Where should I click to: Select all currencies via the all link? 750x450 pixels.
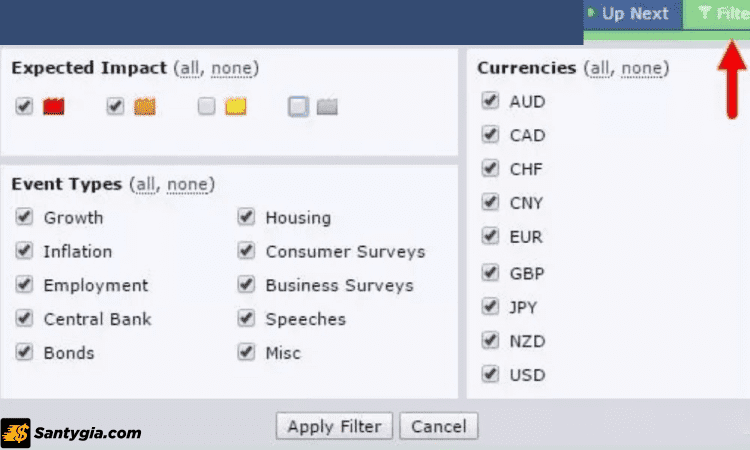coord(598,68)
